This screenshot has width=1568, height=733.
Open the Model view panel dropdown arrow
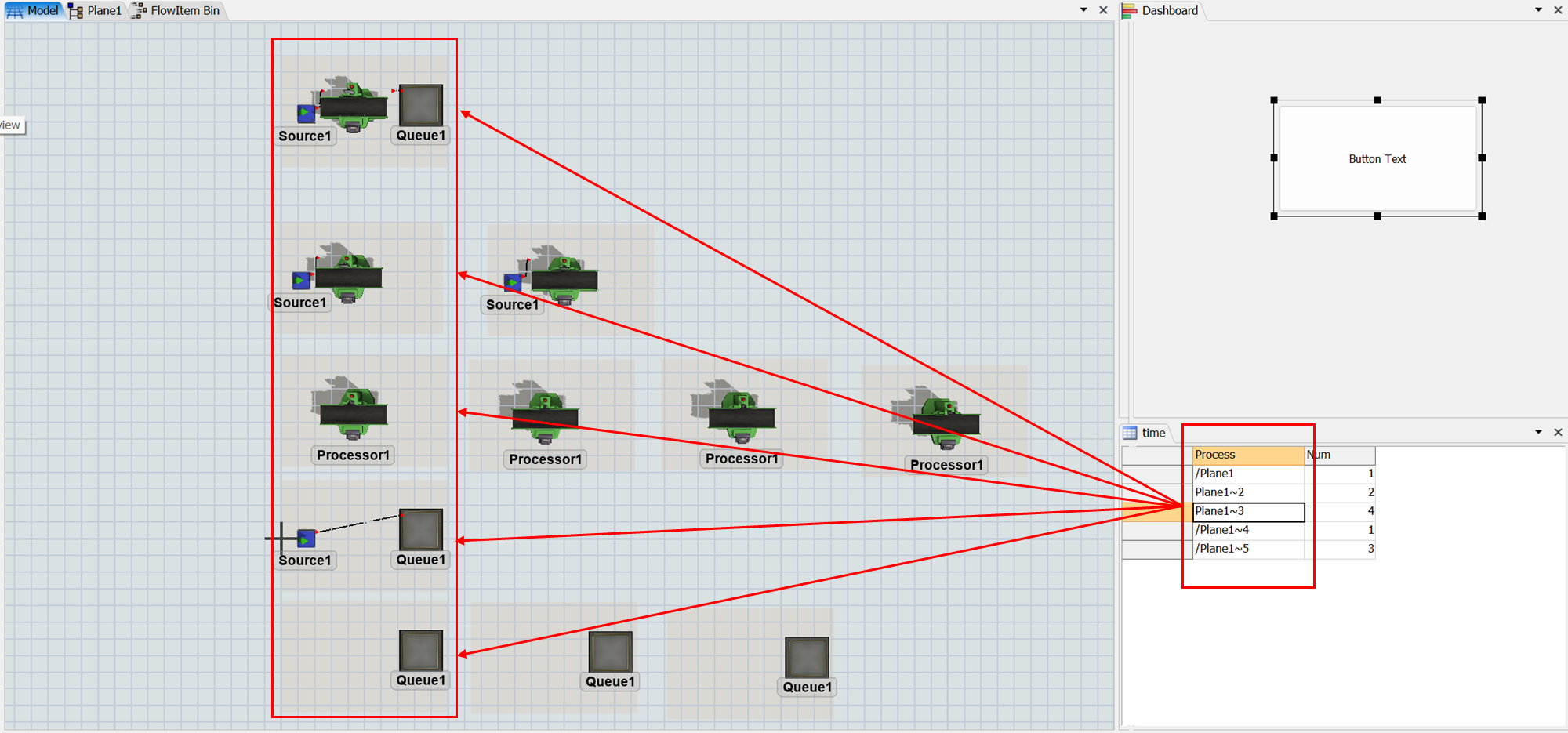(x=1083, y=10)
